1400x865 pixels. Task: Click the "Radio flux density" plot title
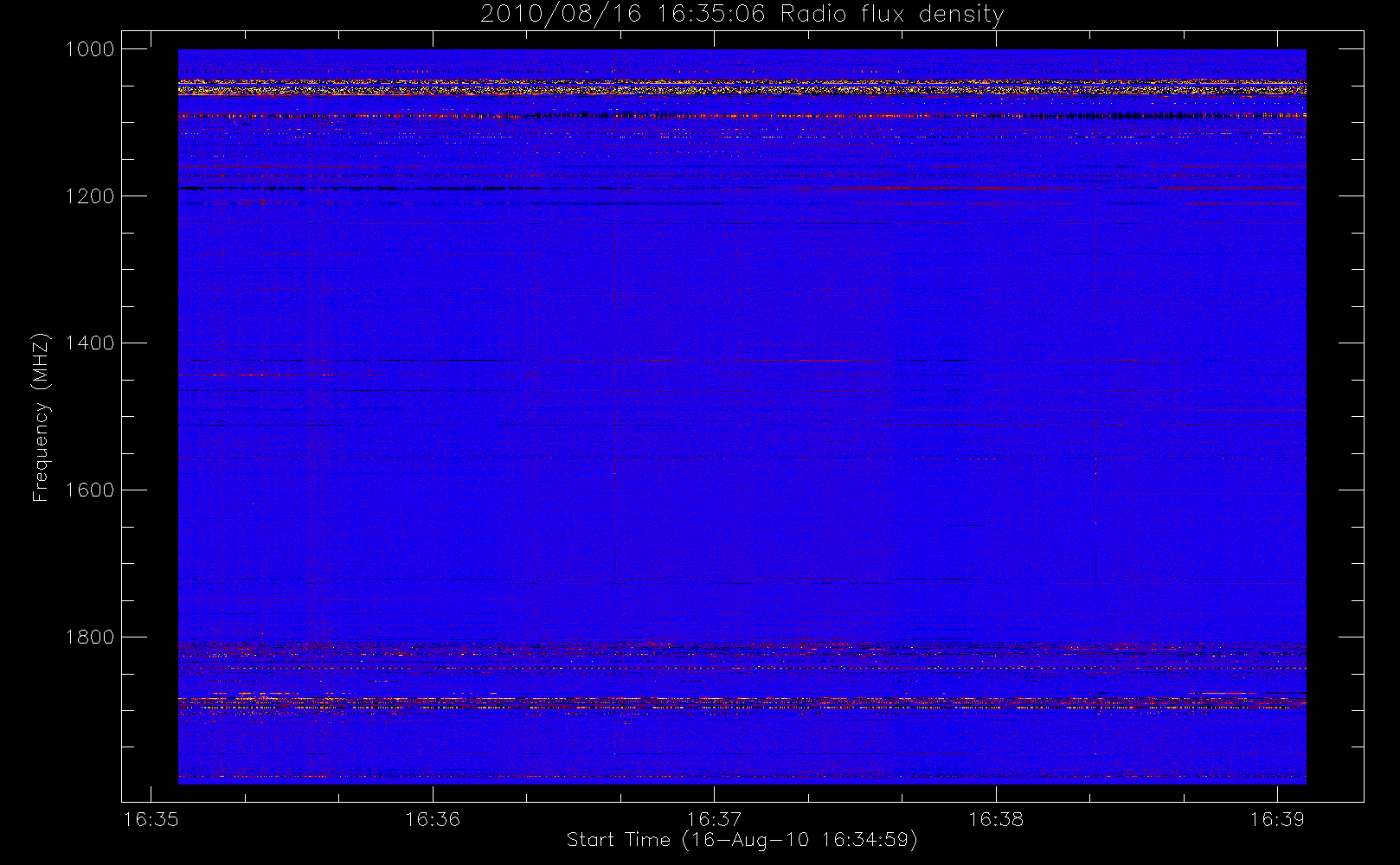point(742,15)
